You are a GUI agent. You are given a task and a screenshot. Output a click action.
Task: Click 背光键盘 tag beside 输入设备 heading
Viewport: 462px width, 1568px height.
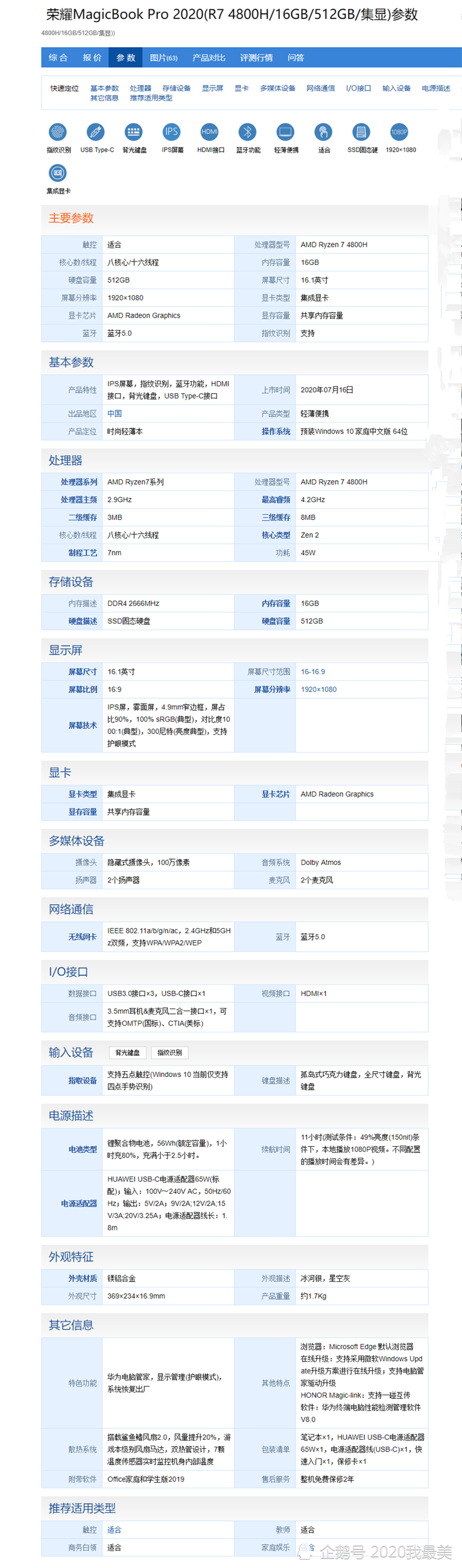(x=127, y=1052)
